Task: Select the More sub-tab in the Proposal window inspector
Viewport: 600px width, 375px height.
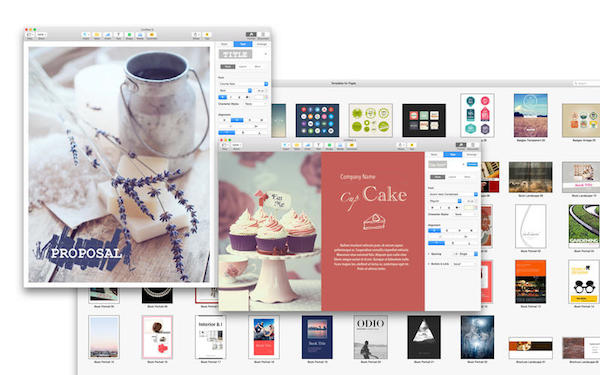Action: (258, 67)
